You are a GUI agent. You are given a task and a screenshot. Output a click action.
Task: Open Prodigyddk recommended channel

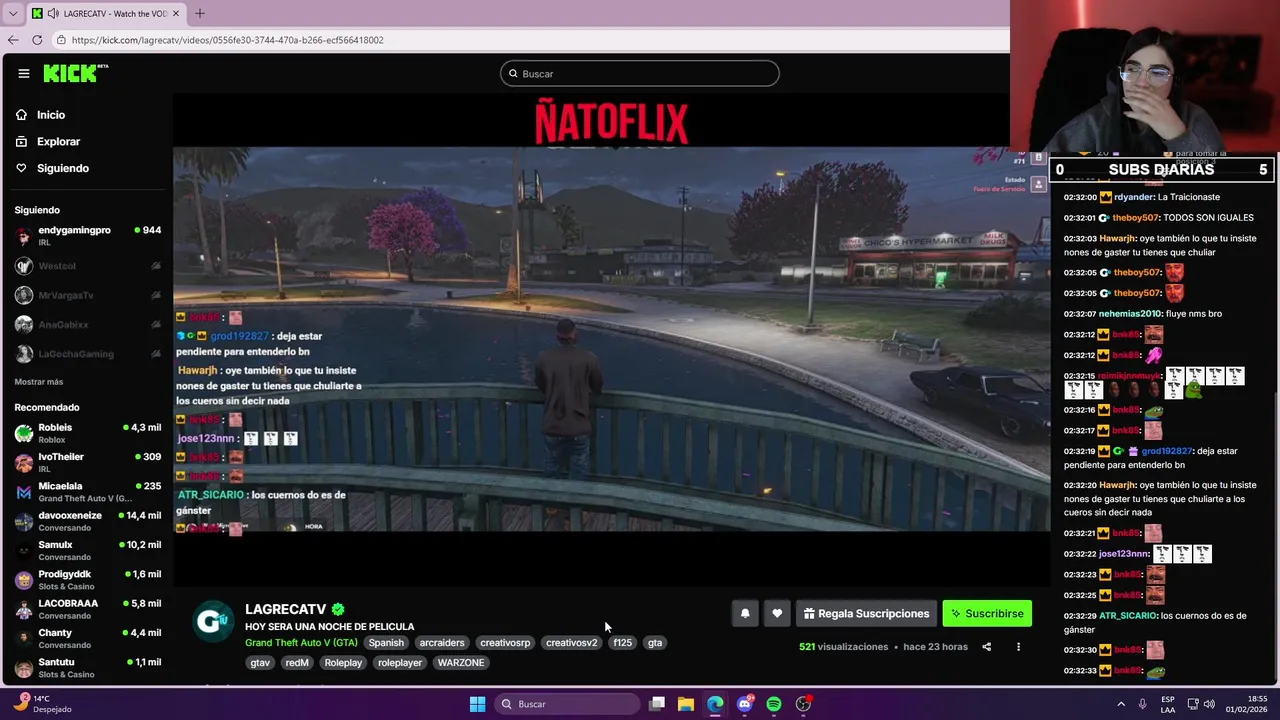(88, 580)
